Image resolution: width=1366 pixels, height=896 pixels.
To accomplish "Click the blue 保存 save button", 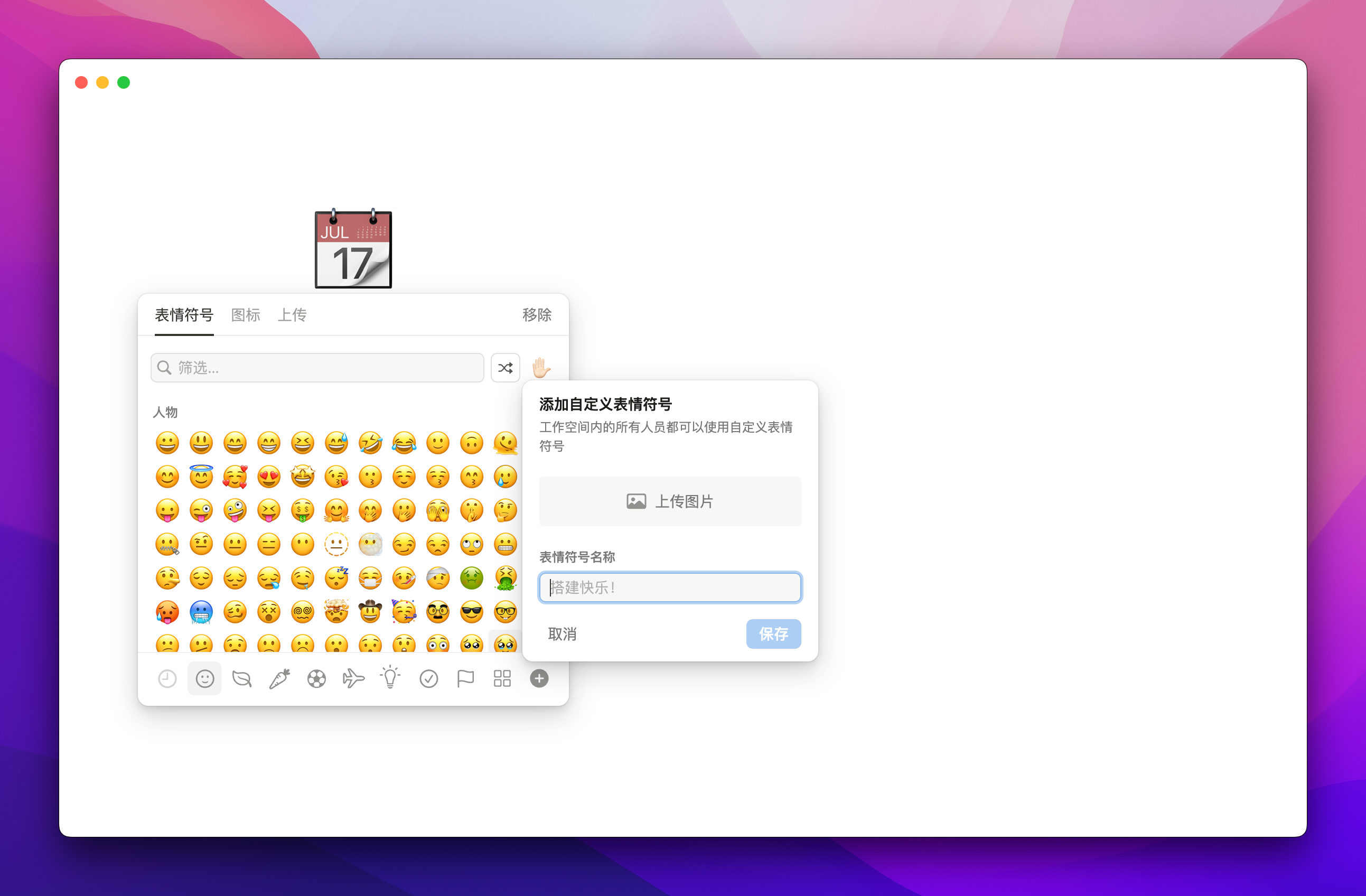I will (773, 634).
